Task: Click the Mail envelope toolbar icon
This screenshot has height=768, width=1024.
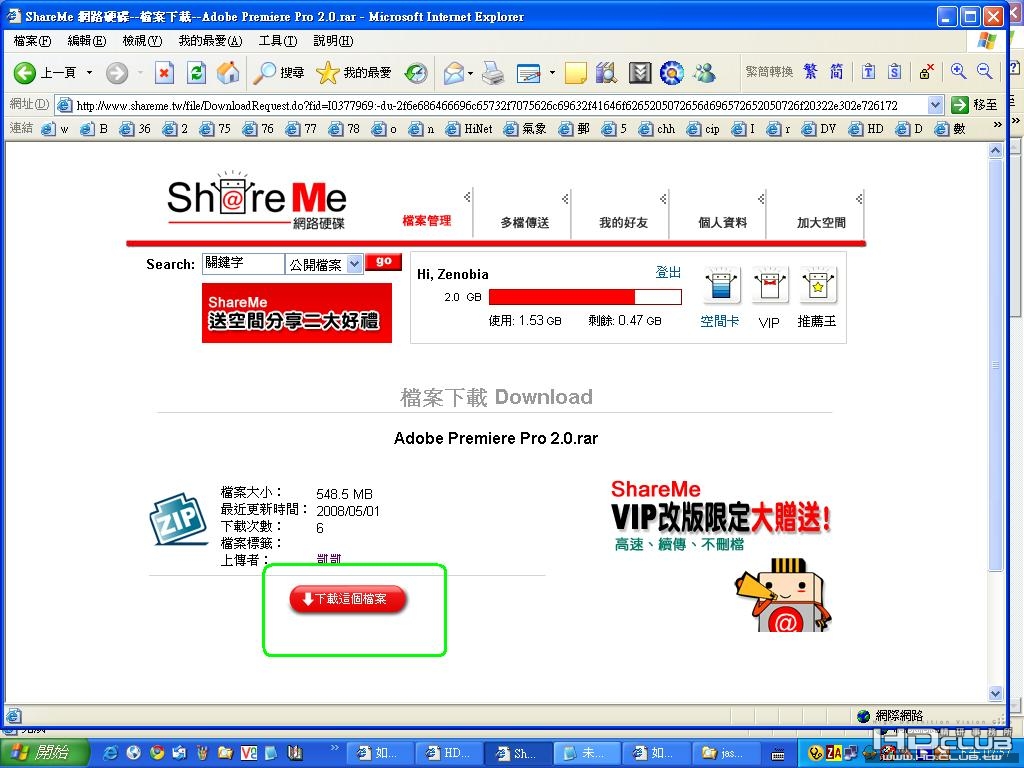Action: (x=453, y=72)
